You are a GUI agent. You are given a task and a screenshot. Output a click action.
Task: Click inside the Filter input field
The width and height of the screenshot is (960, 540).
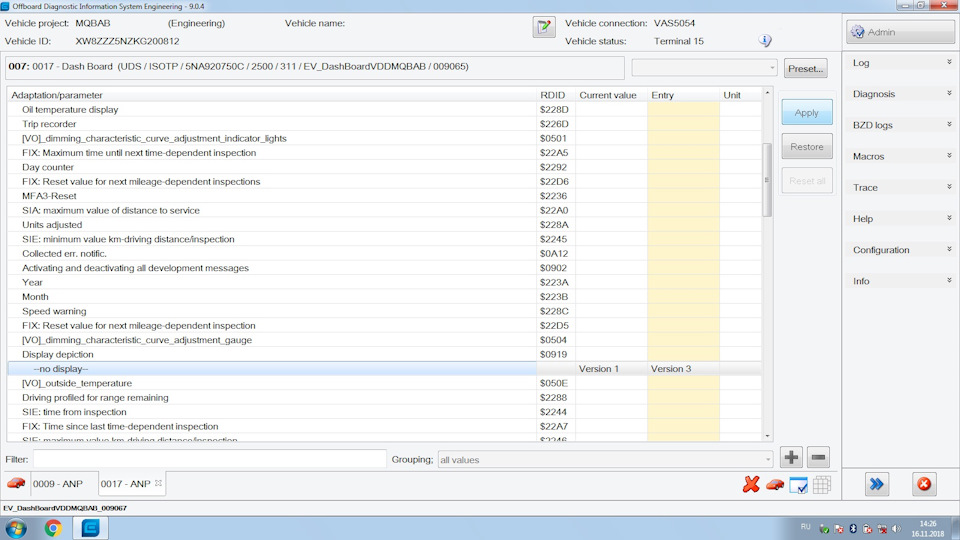click(209, 459)
